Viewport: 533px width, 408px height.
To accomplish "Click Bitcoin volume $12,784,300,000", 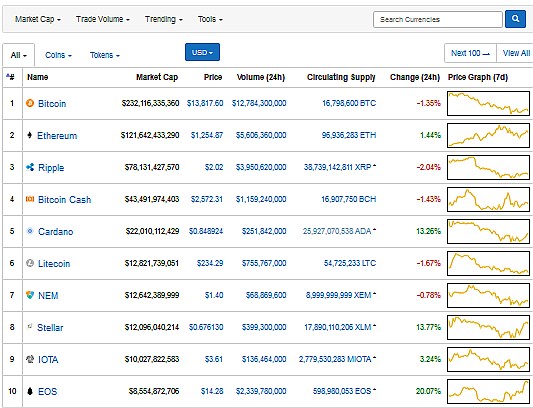I will [259, 103].
